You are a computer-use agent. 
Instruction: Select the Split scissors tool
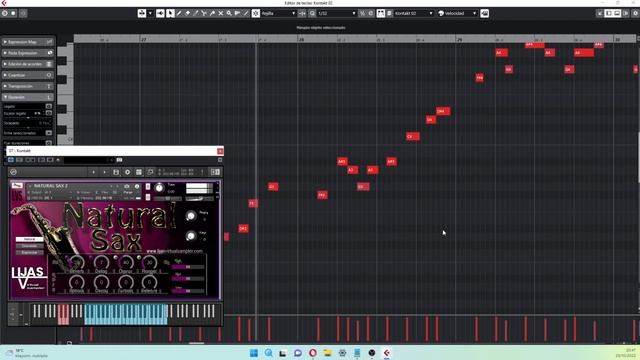tap(204, 13)
